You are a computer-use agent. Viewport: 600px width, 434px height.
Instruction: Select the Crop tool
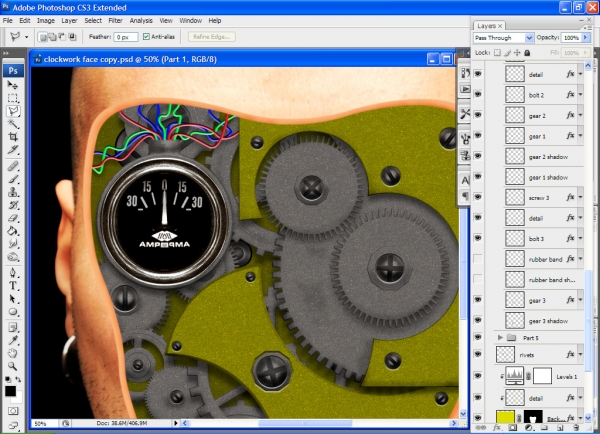(13, 137)
